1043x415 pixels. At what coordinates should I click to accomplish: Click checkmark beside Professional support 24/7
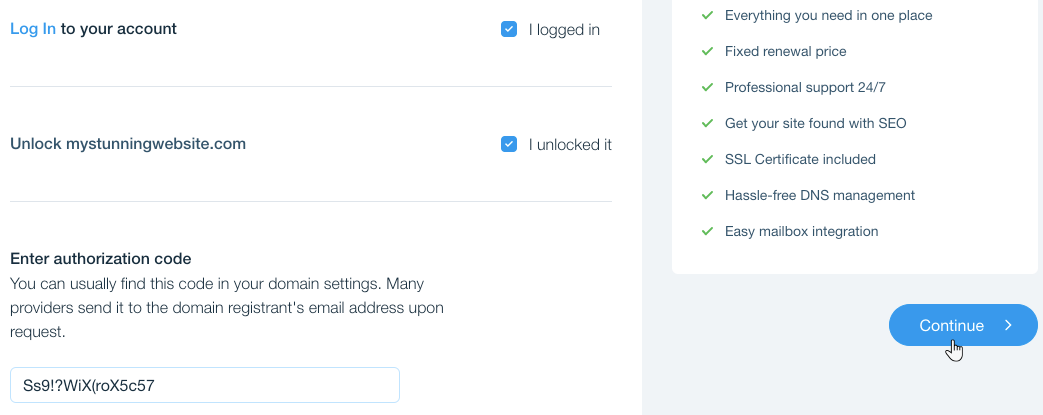[707, 87]
